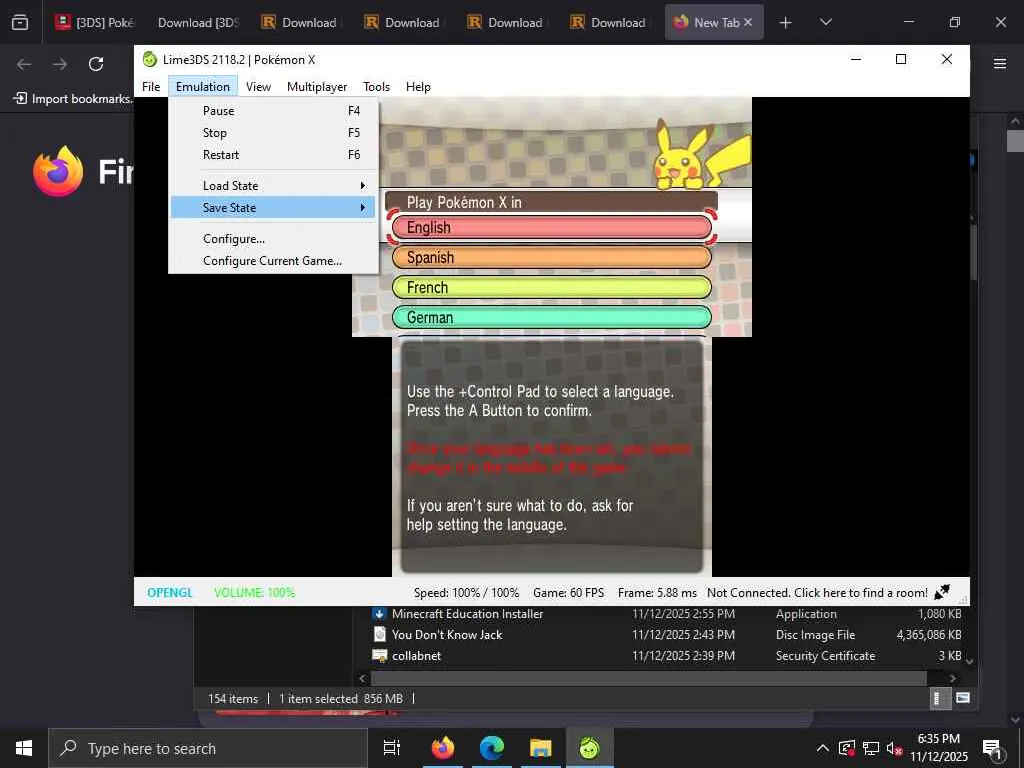Open the File menu in Lime3DS
This screenshot has width=1024, height=768.
click(151, 87)
